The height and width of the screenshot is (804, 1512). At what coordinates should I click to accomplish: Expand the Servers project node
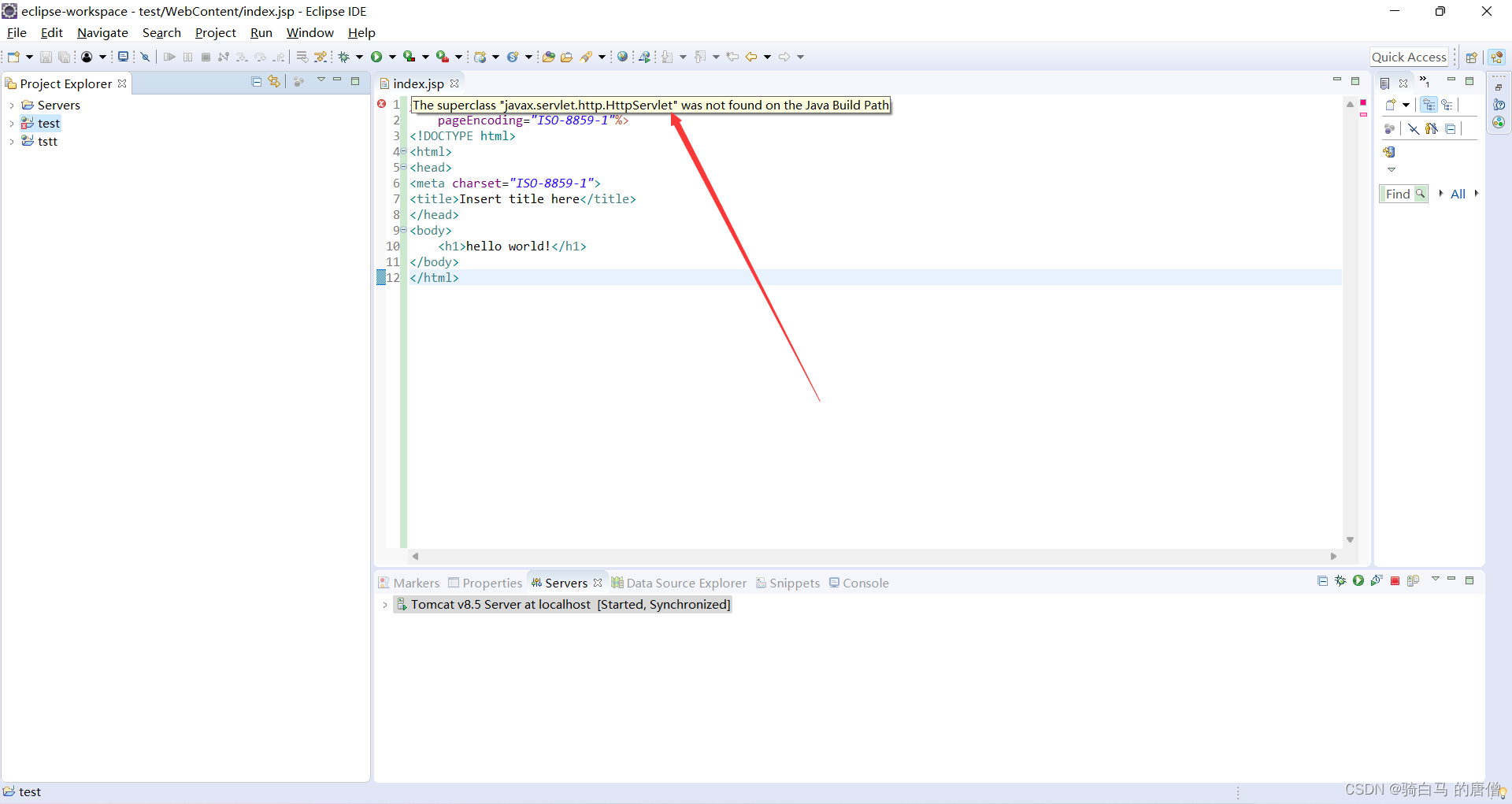click(x=12, y=106)
